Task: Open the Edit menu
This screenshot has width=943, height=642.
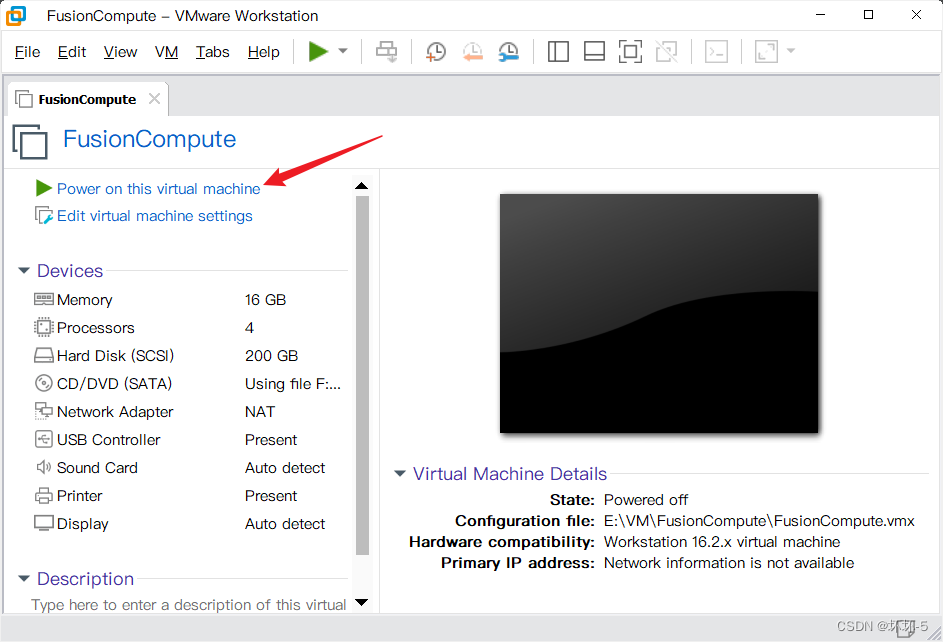Action: tap(72, 52)
